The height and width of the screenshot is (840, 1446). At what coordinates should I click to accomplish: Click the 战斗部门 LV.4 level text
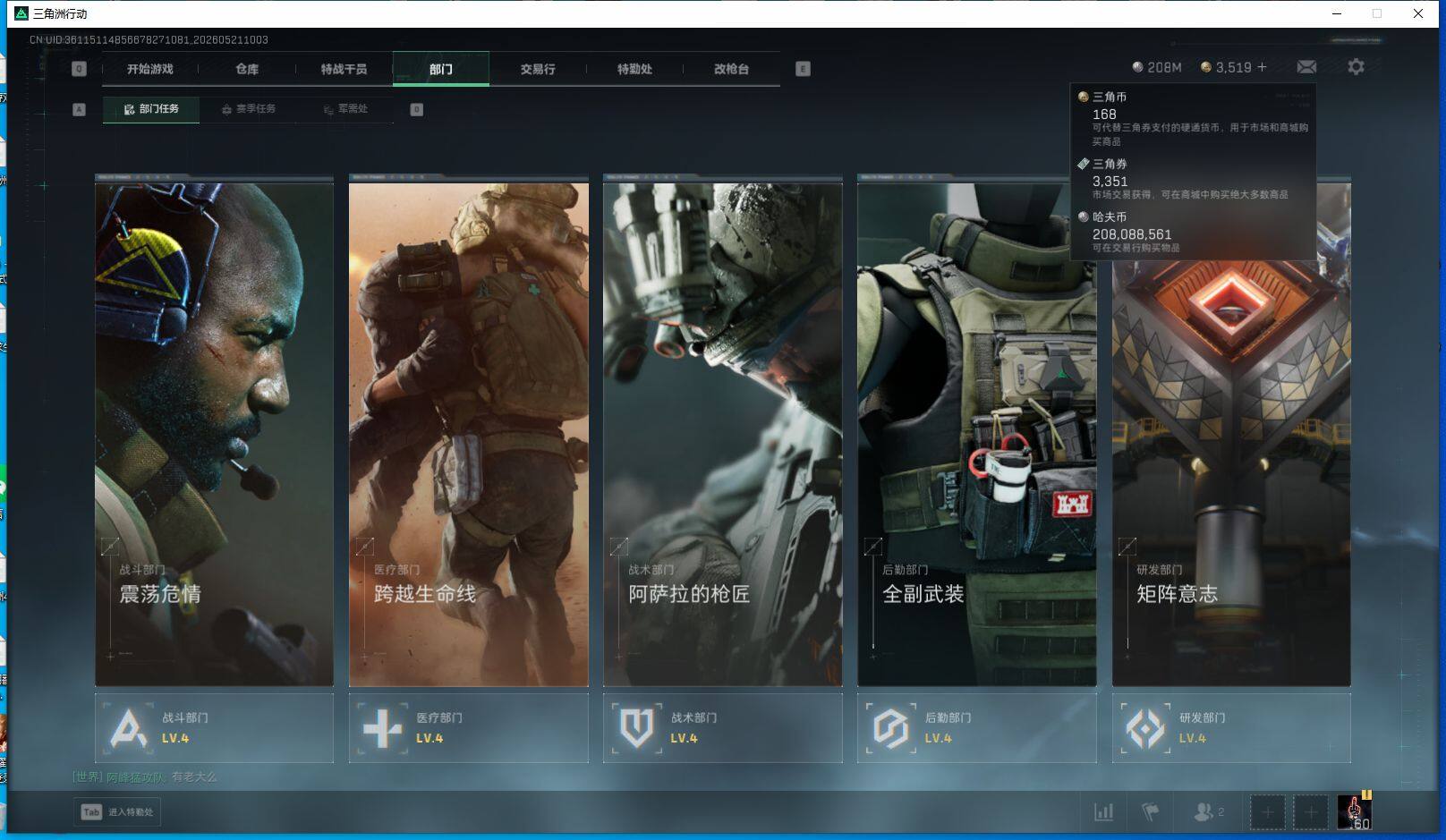coord(175,739)
